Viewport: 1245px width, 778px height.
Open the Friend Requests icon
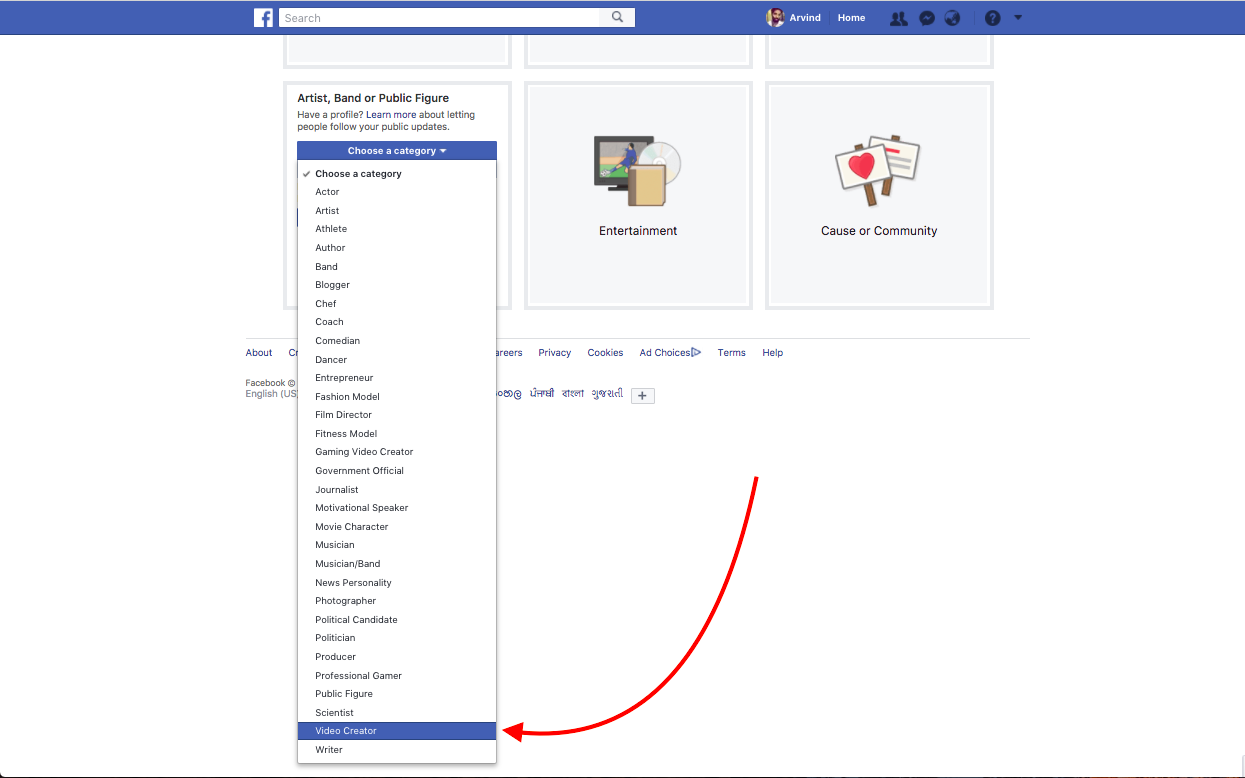pyautogui.click(x=899, y=18)
